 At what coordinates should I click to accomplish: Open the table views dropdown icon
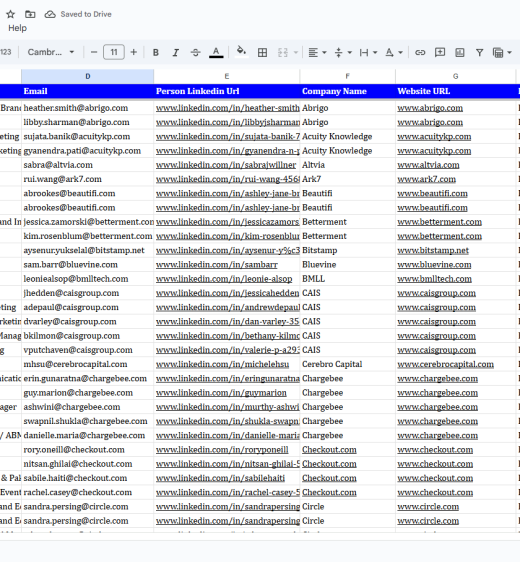click(502, 53)
